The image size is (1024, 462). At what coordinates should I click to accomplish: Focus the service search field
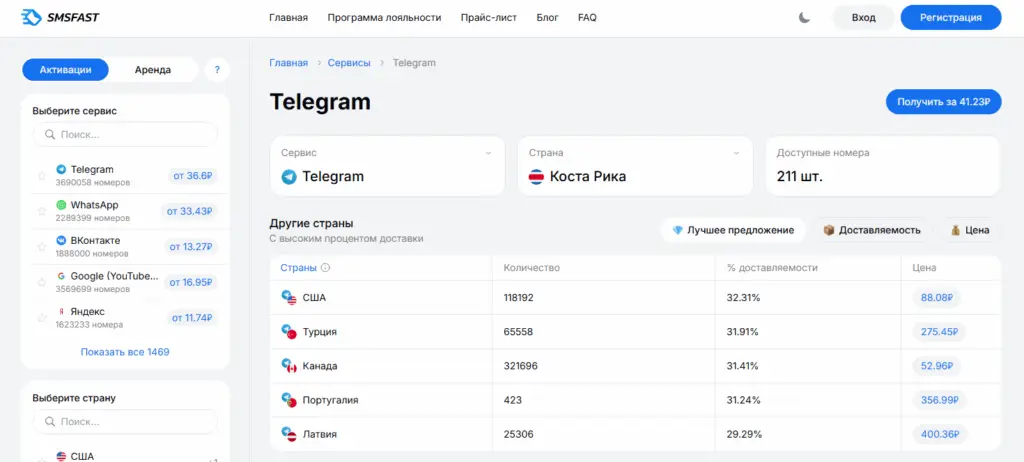[125, 135]
